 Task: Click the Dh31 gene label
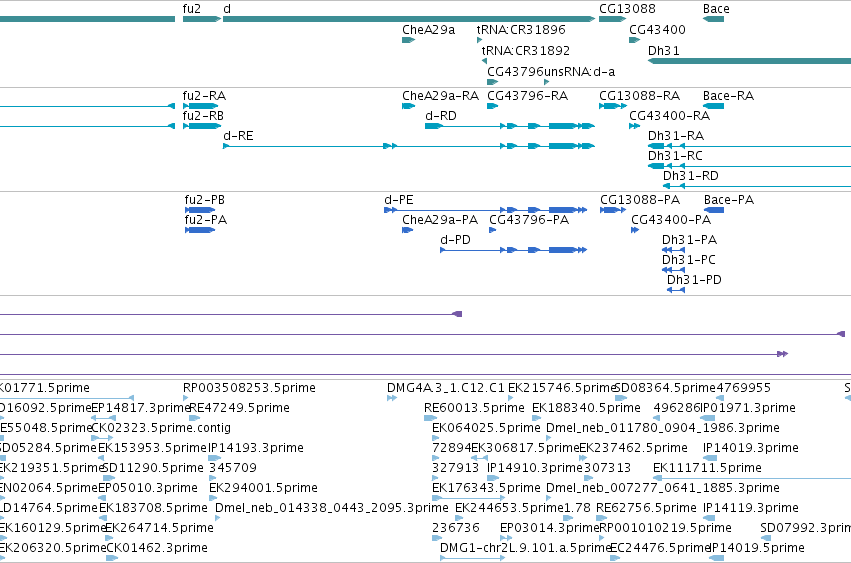pos(664,51)
